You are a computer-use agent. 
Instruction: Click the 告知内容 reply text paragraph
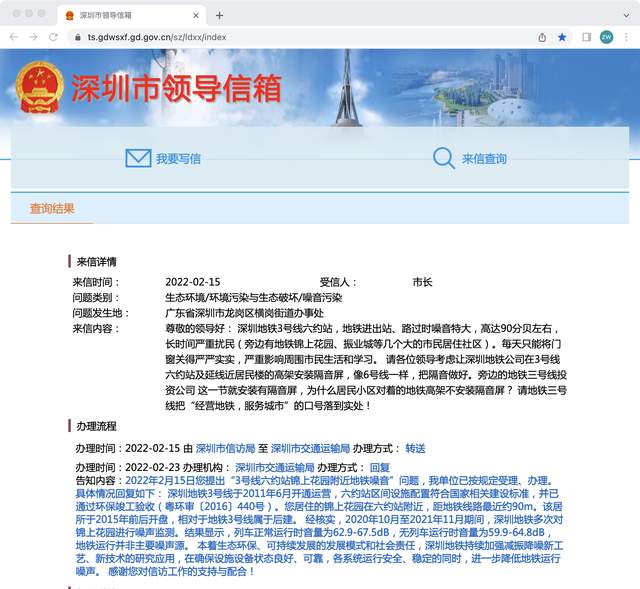tap(319, 526)
